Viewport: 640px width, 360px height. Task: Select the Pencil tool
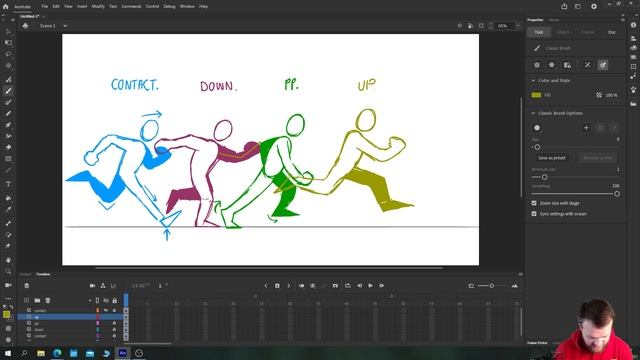pyautogui.click(x=8, y=113)
